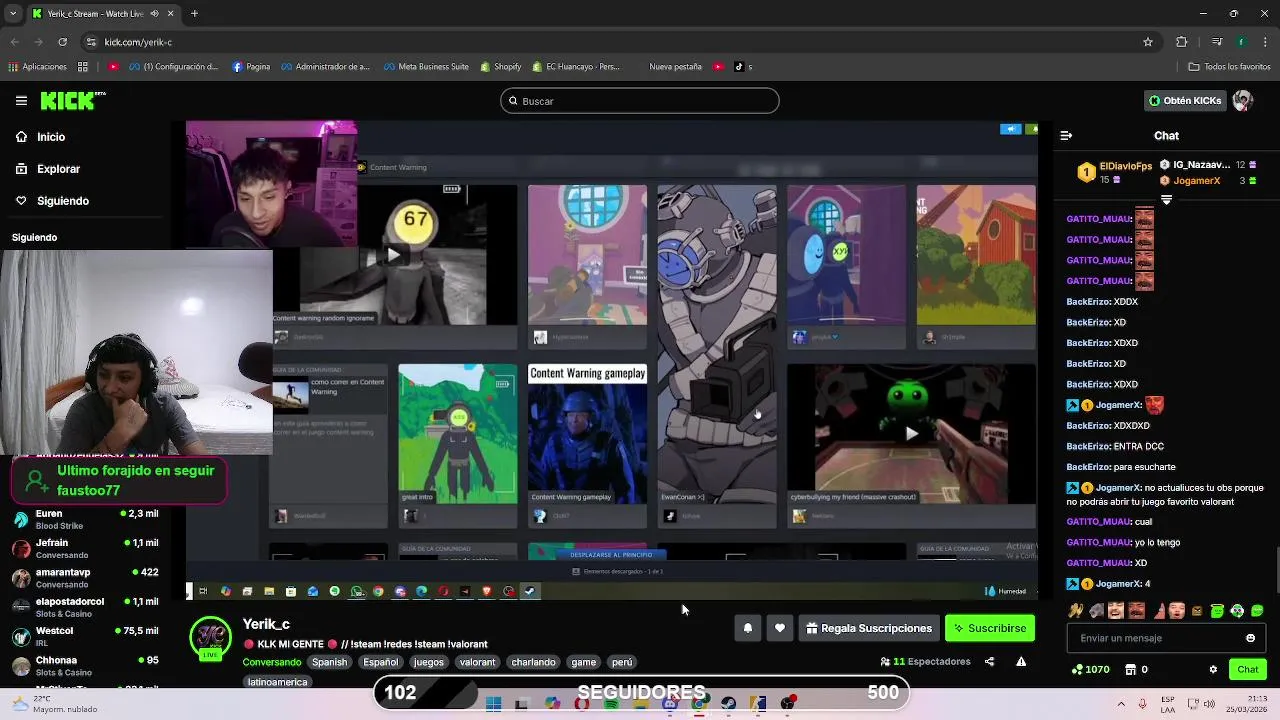
Task: Open Meta Business Suite bookmark
Action: coord(426,67)
